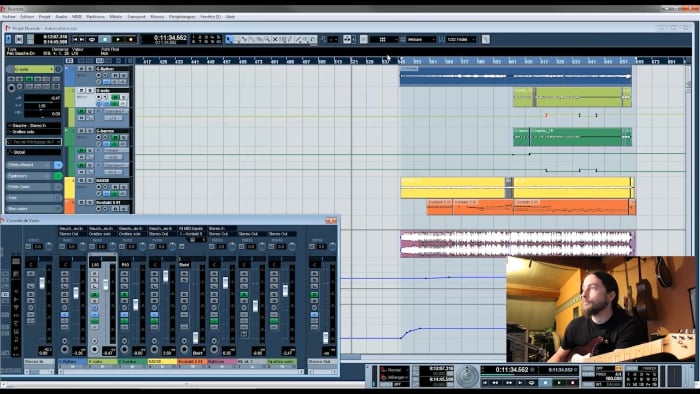Click the rightmost toolbar color icon
The width and height of the screenshot is (700, 394).
[486, 39]
